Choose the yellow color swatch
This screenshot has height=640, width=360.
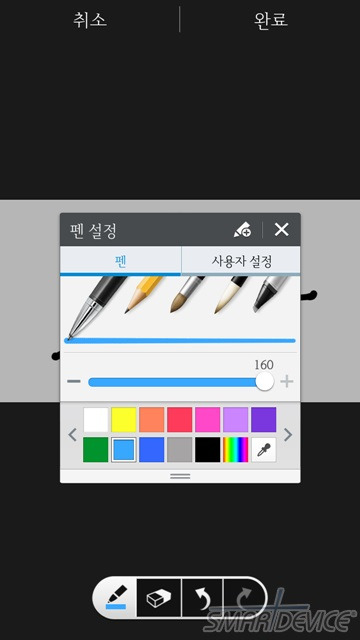coord(124,420)
